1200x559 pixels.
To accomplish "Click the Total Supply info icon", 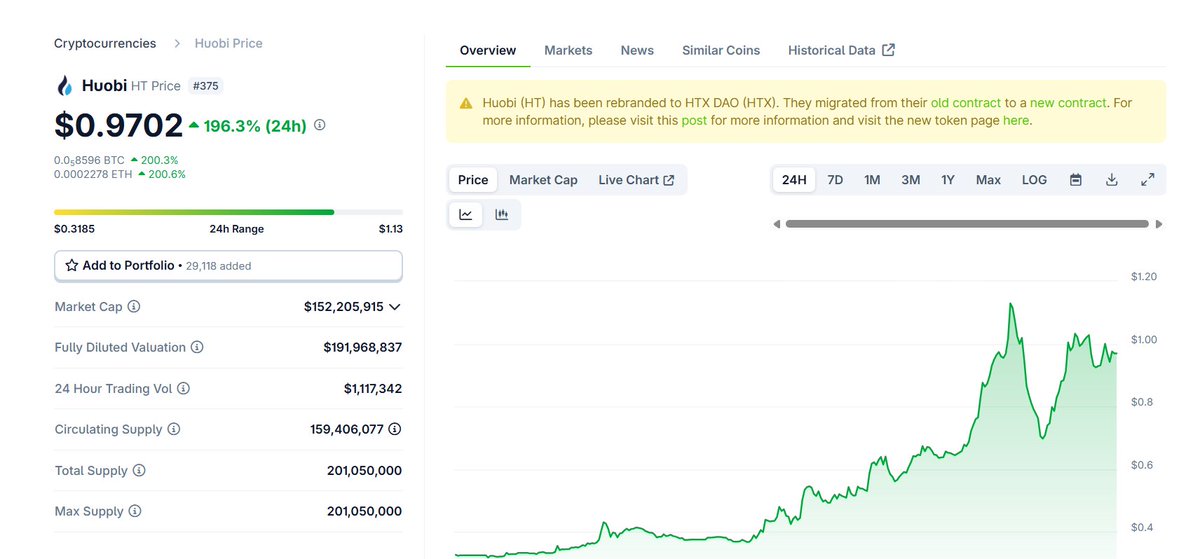I will [x=139, y=470].
